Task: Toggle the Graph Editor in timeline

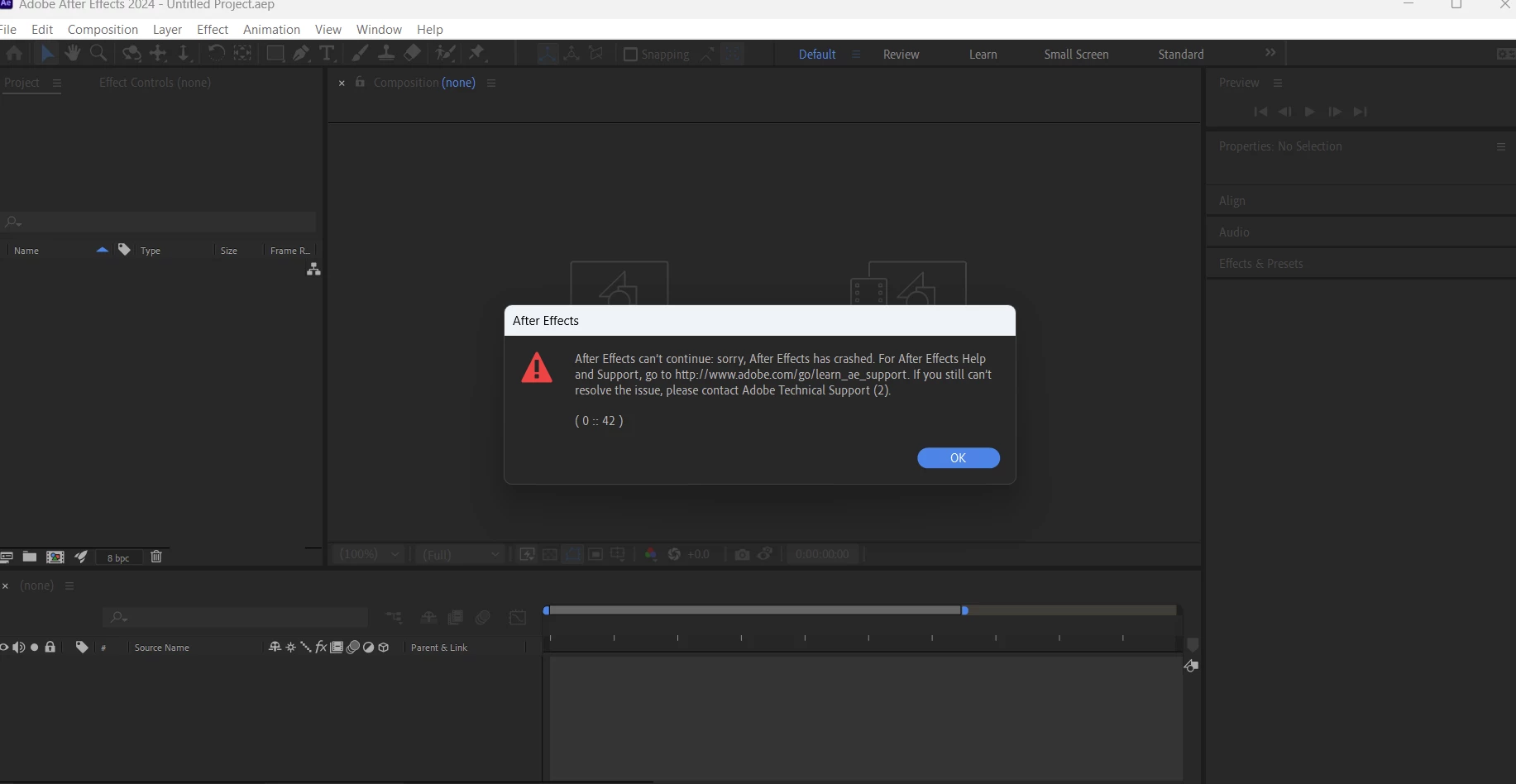Action: click(x=518, y=617)
